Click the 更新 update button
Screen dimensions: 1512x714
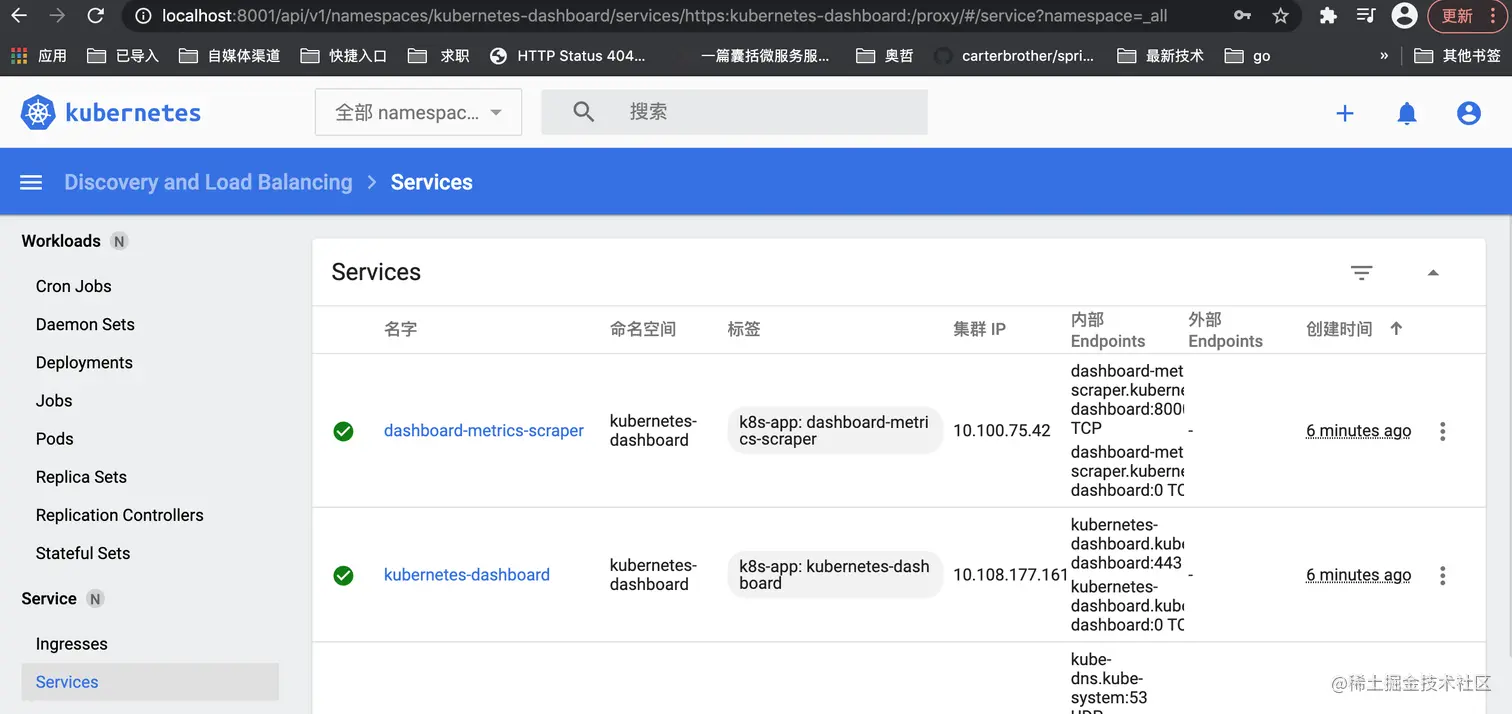pyautogui.click(x=1457, y=16)
